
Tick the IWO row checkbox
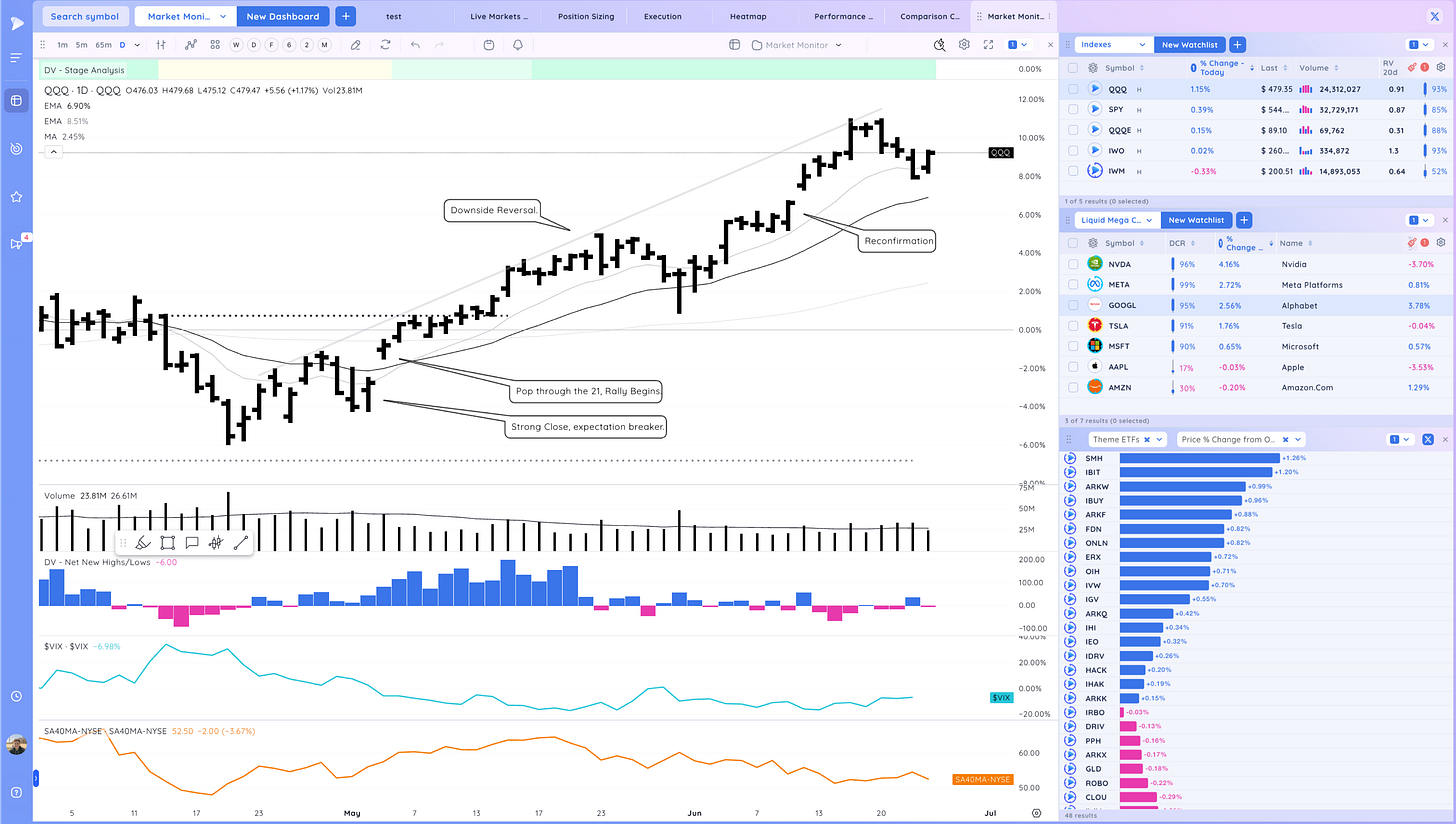click(x=1073, y=150)
